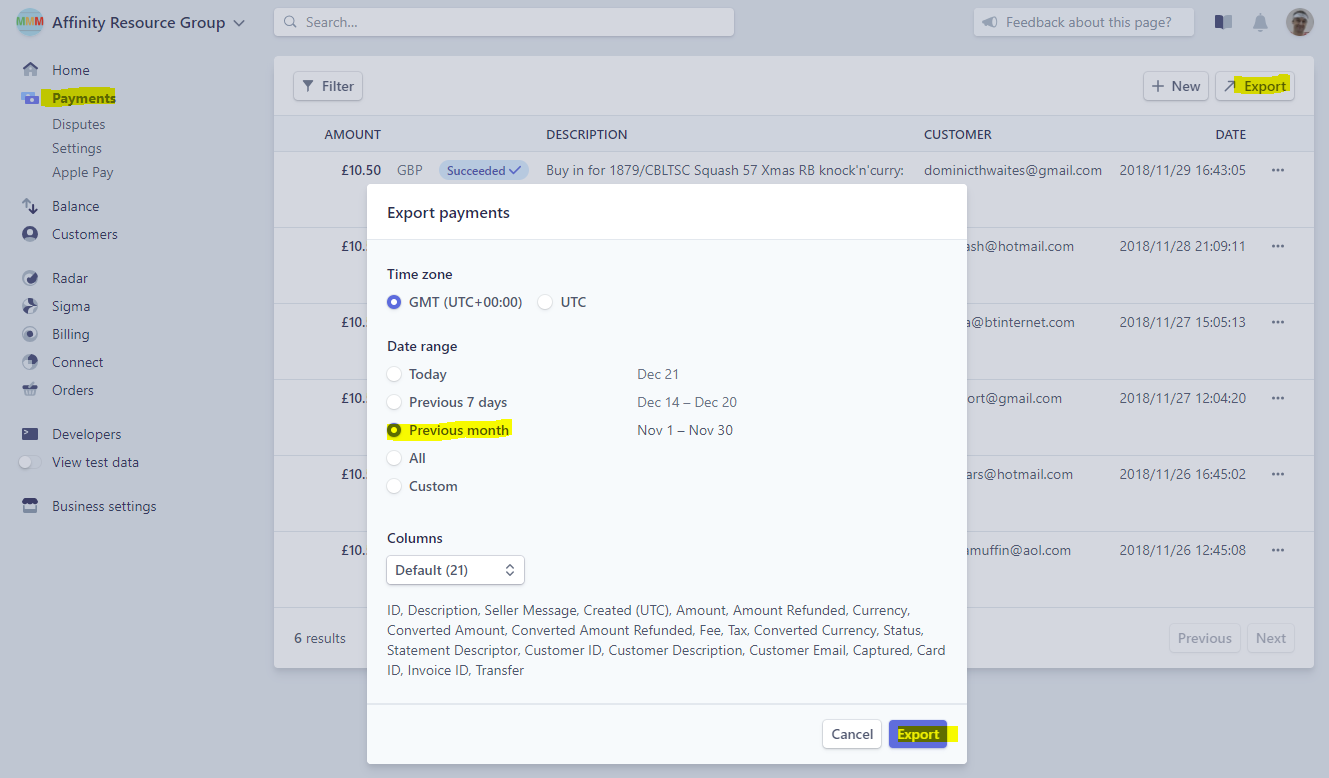Open the Billing icon in sidebar
Viewport: 1329px width, 778px height.
30,334
